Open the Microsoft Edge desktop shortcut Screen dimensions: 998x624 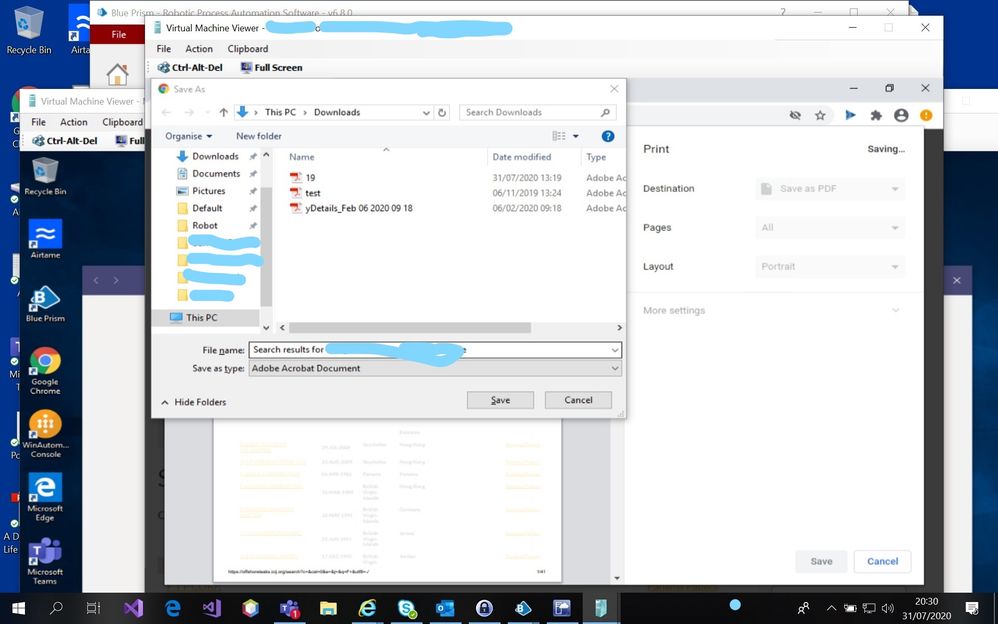click(45, 497)
